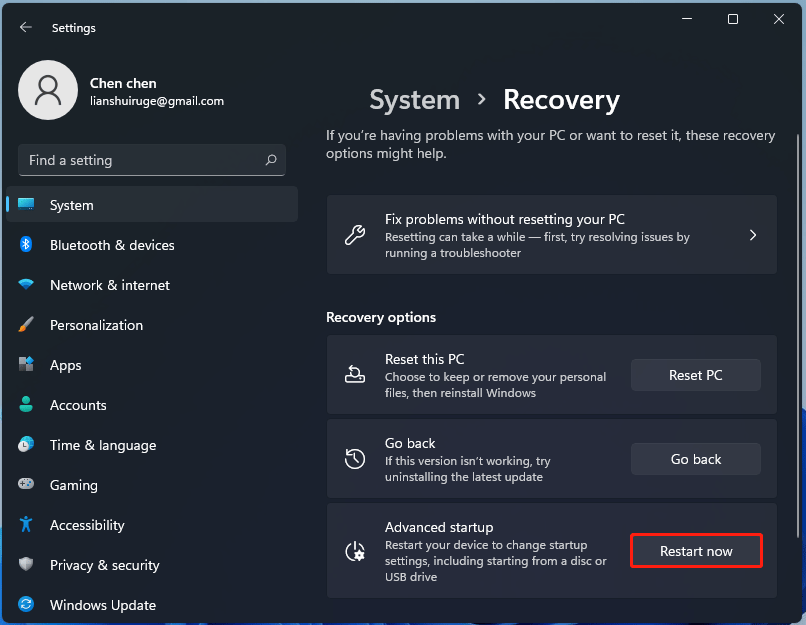The height and width of the screenshot is (625, 806).
Task: Open Accessibility settings
Action: click(x=152, y=525)
